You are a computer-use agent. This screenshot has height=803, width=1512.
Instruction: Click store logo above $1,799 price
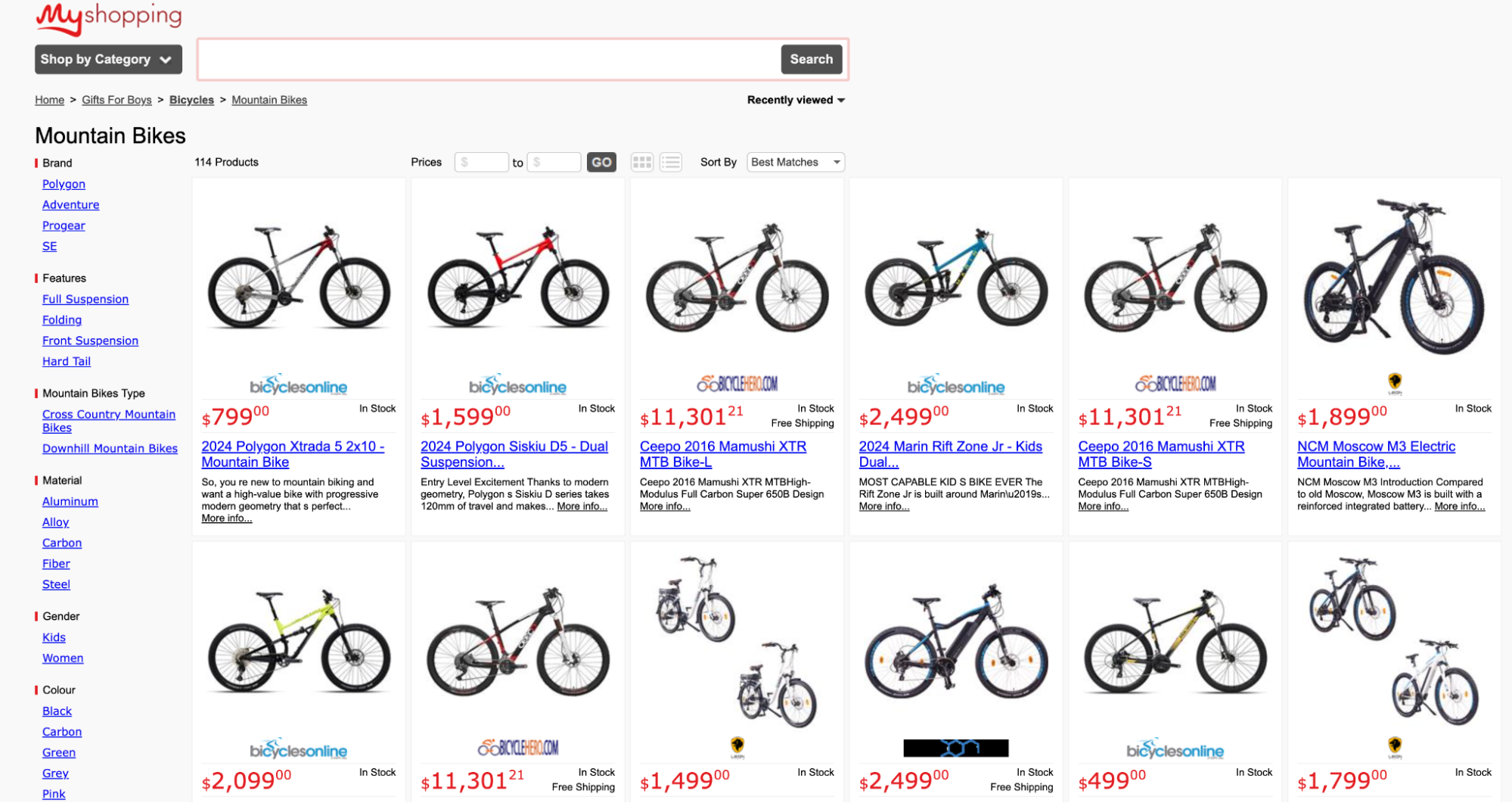(1395, 747)
